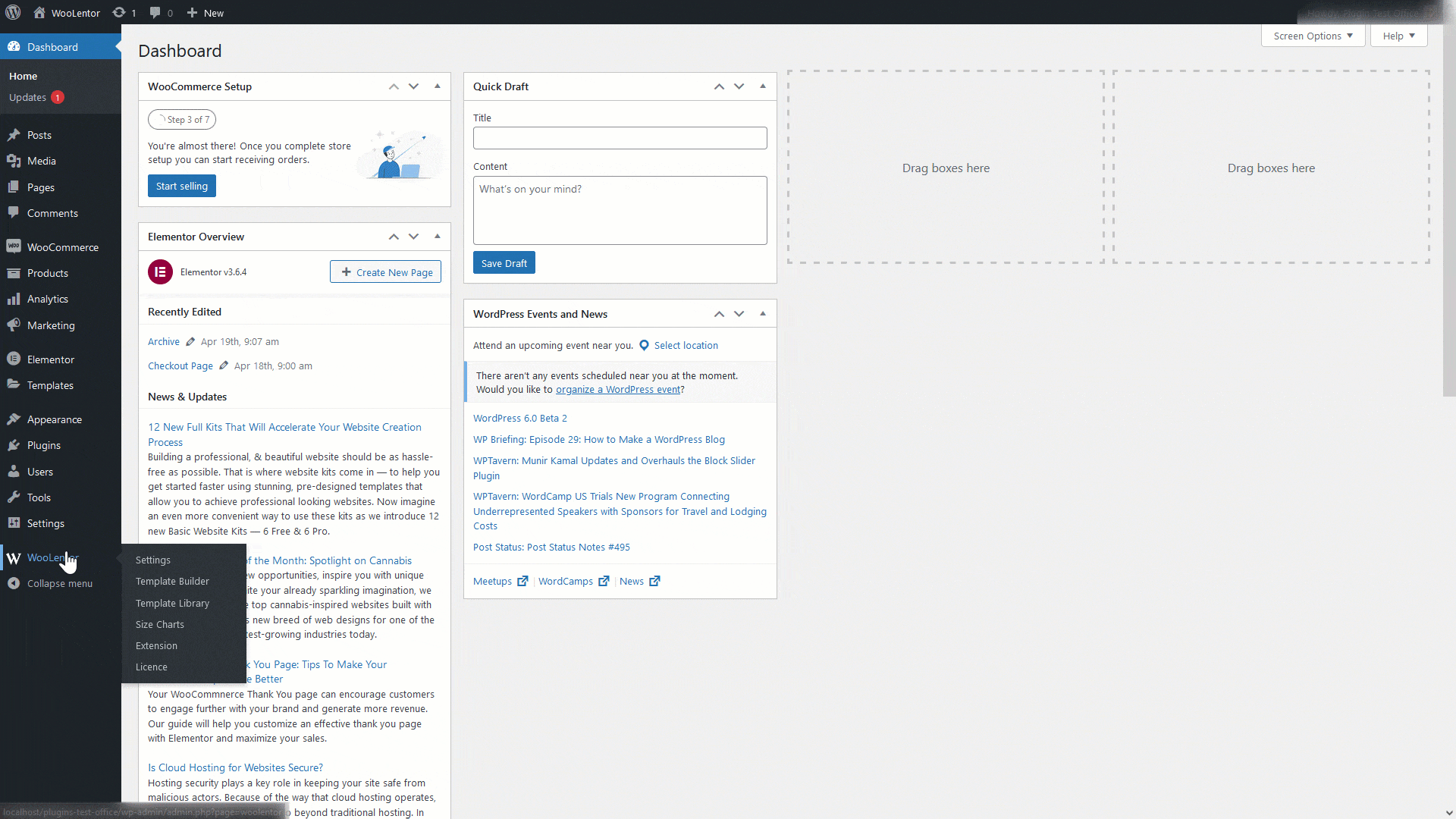1456x819 pixels.
Task: Open Is Cloud Hosting for Websites Secure link
Action: coord(235,767)
